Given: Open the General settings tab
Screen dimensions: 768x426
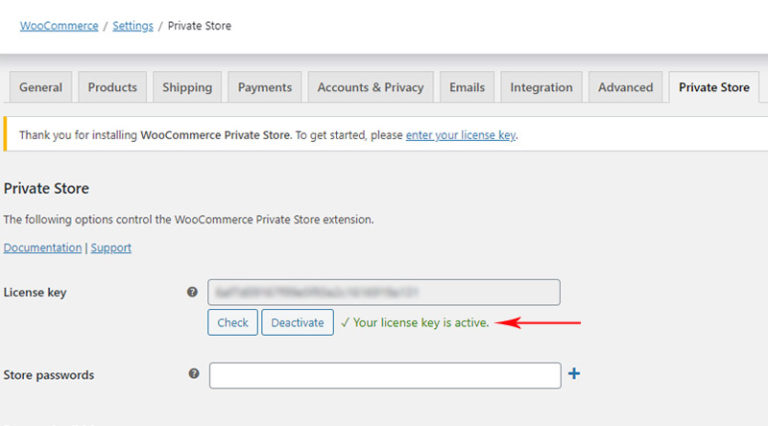Looking at the screenshot, I should [x=41, y=87].
